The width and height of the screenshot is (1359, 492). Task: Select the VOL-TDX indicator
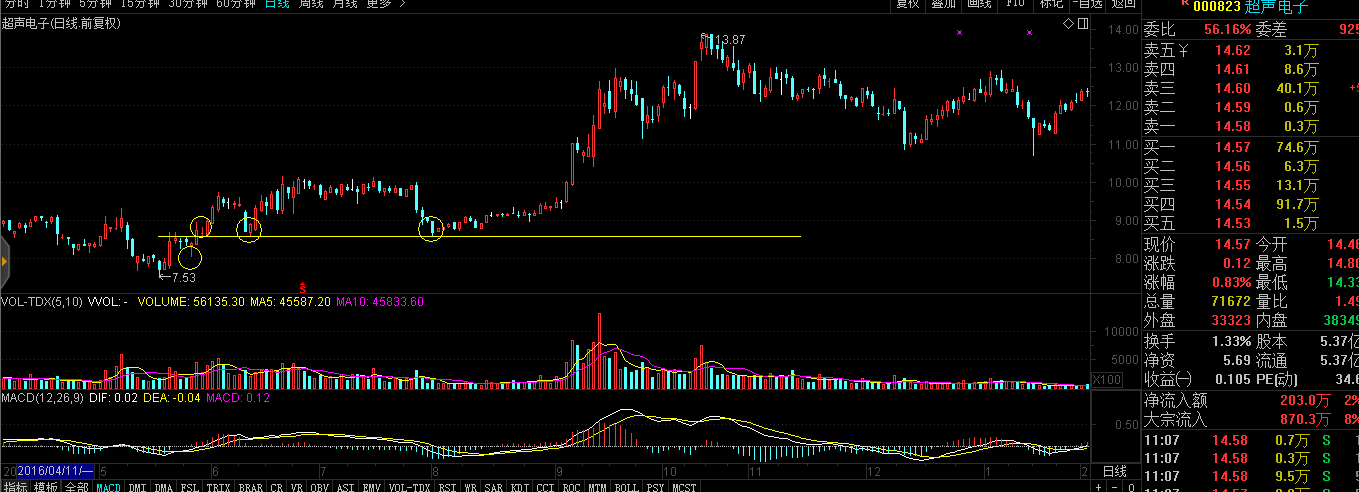pyautogui.click(x=410, y=487)
